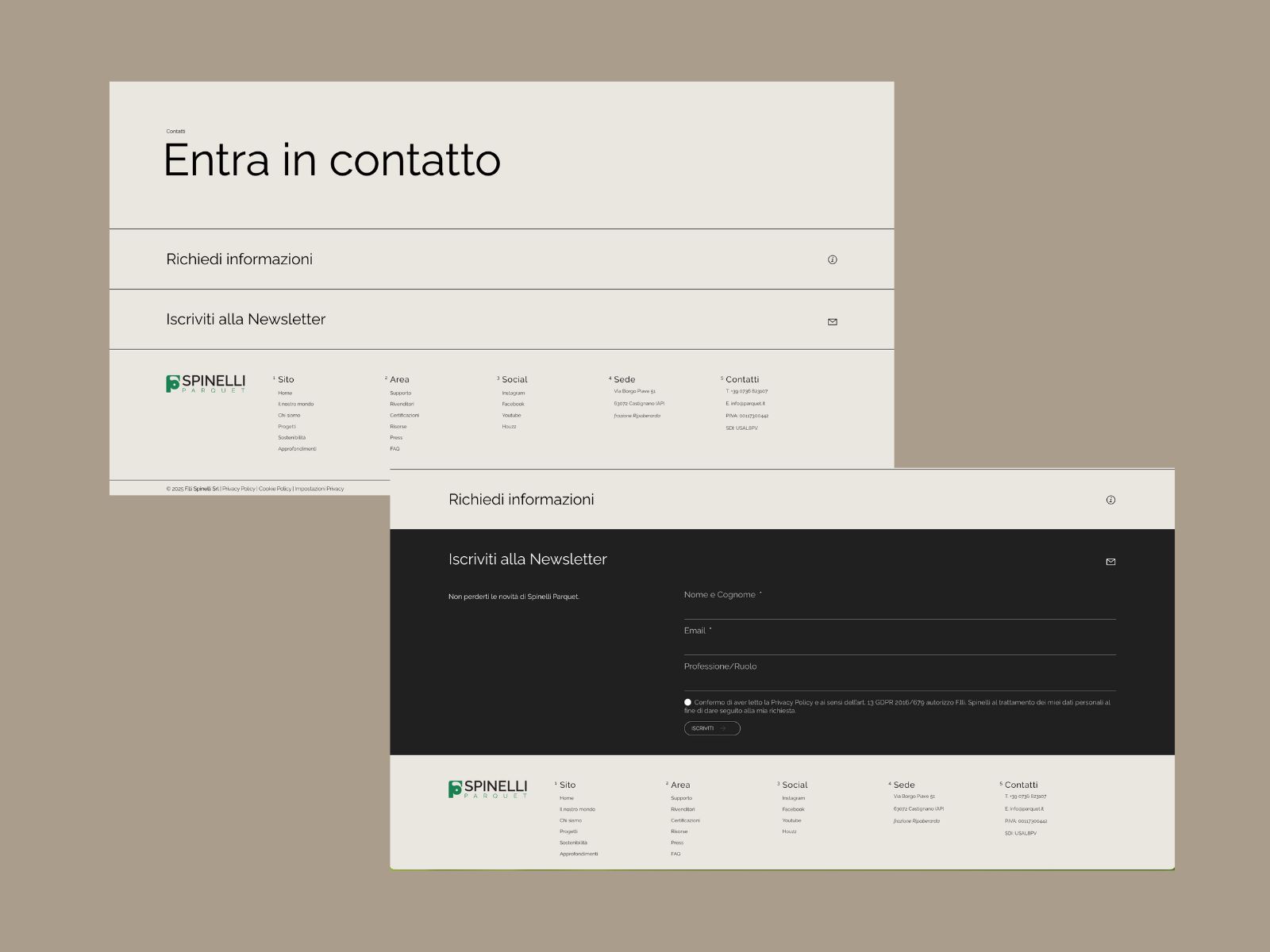
Task: Click envelope icon beside Newsletter in top window
Action: [832, 321]
